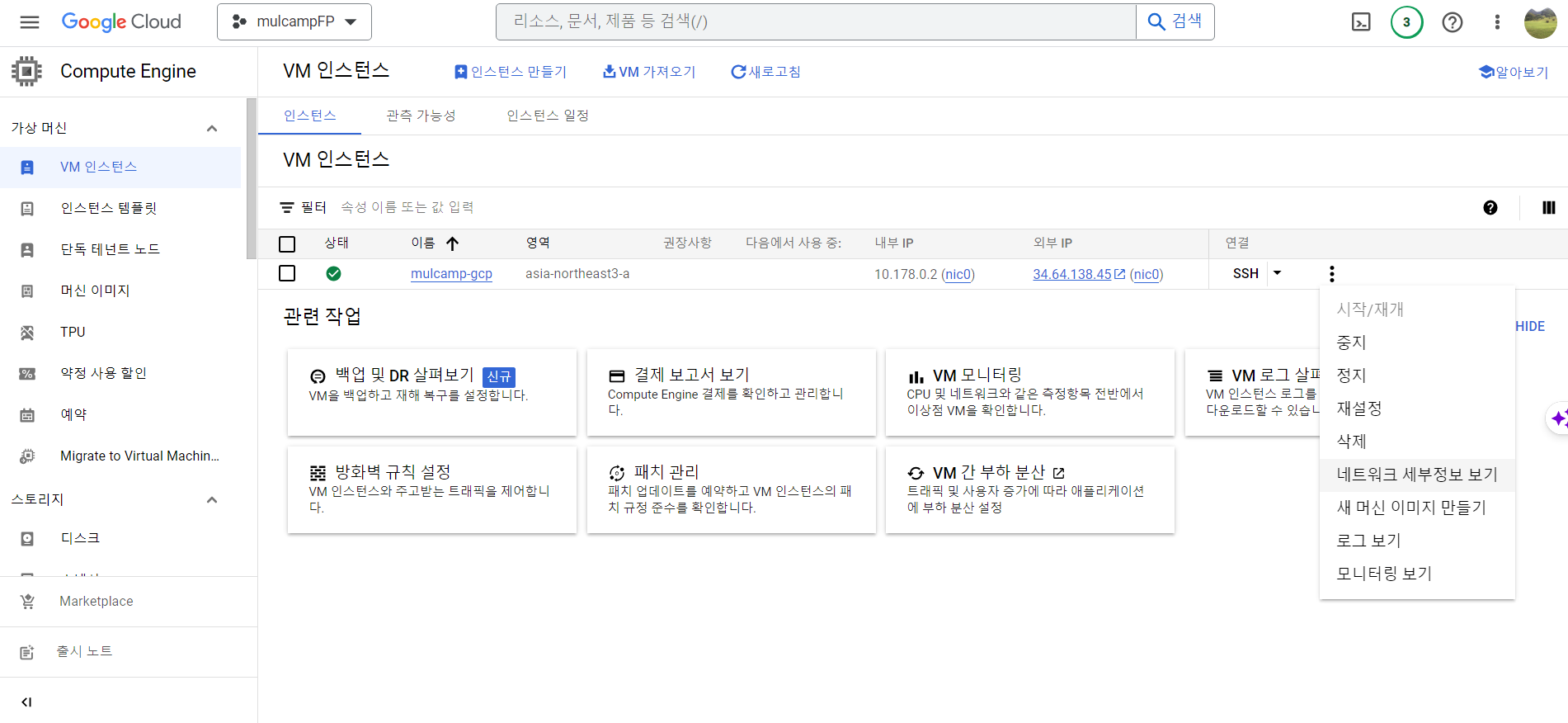Sort by 이름 column arrow

[452, 243]
